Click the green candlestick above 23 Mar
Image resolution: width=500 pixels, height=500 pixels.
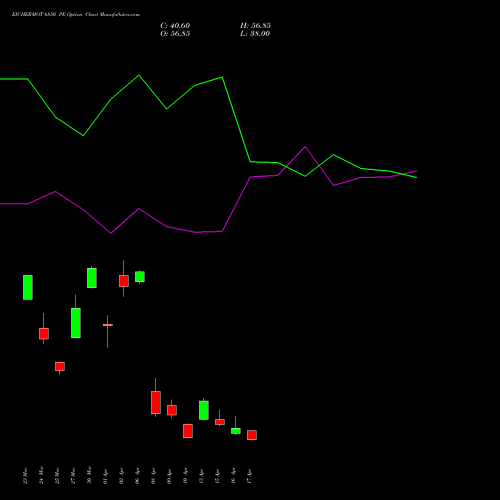(28, 287)
